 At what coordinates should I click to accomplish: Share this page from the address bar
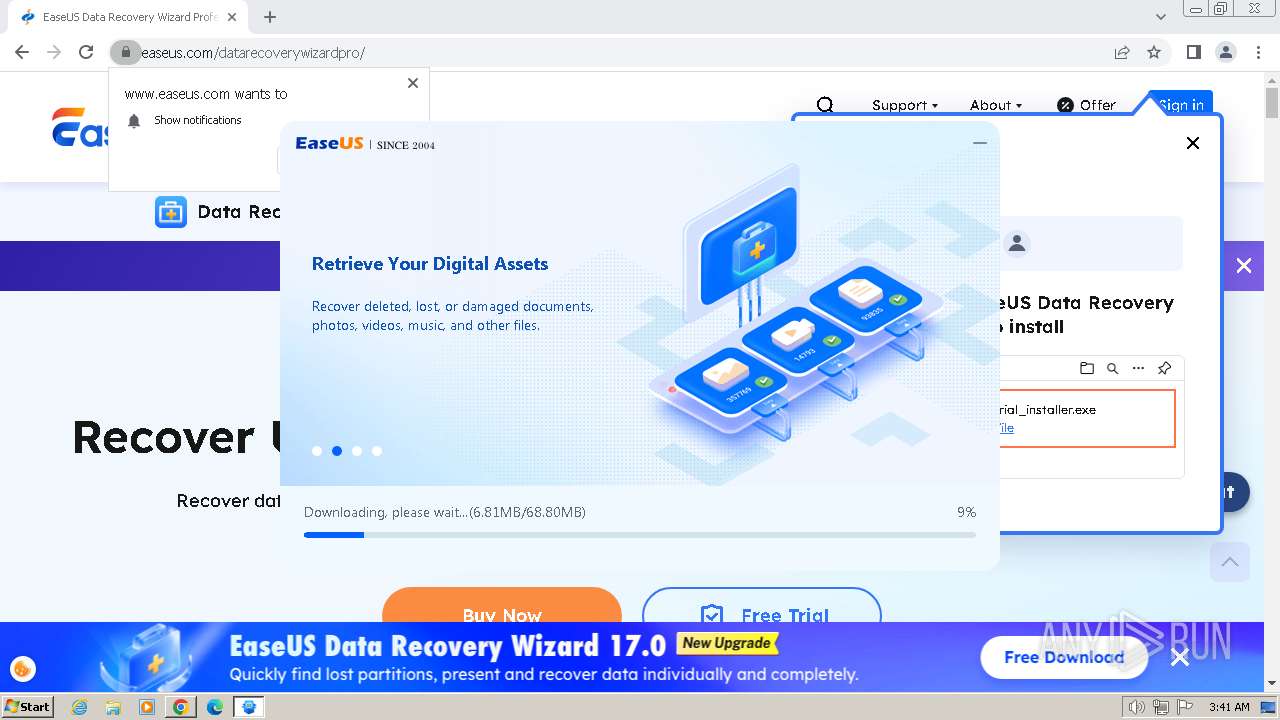[x=1122, y=52]
